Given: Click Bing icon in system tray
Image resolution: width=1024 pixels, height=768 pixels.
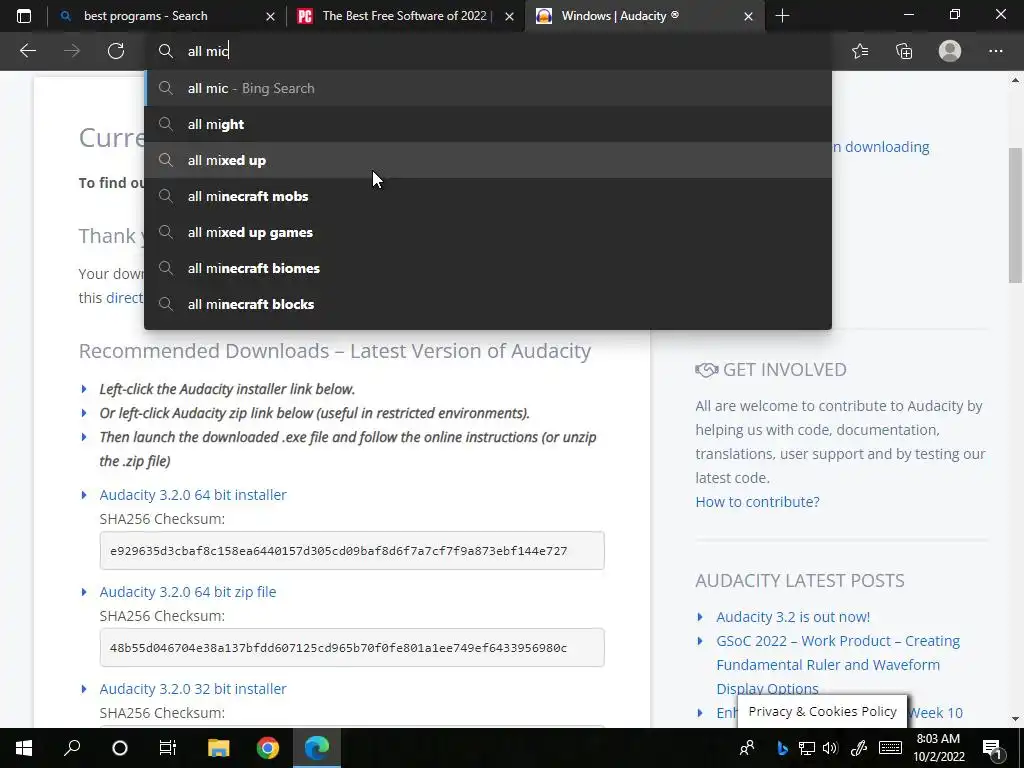Looking at the screenshot, I should coord(782,748).
